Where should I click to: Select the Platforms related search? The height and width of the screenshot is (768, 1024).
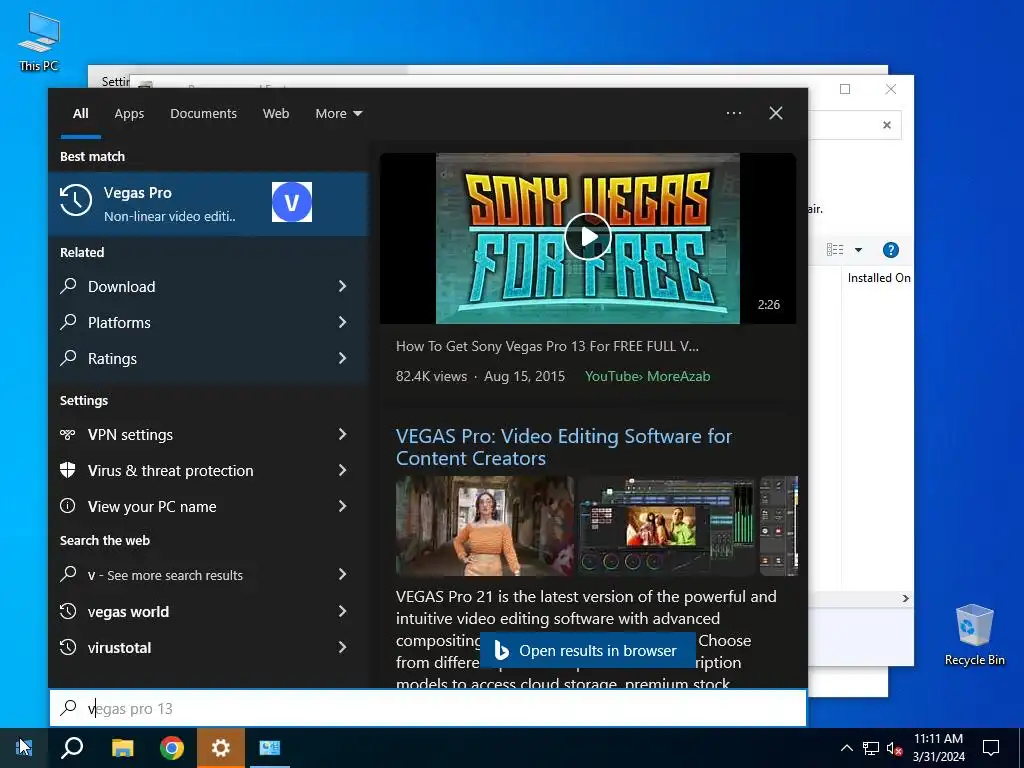pos(208,322)
